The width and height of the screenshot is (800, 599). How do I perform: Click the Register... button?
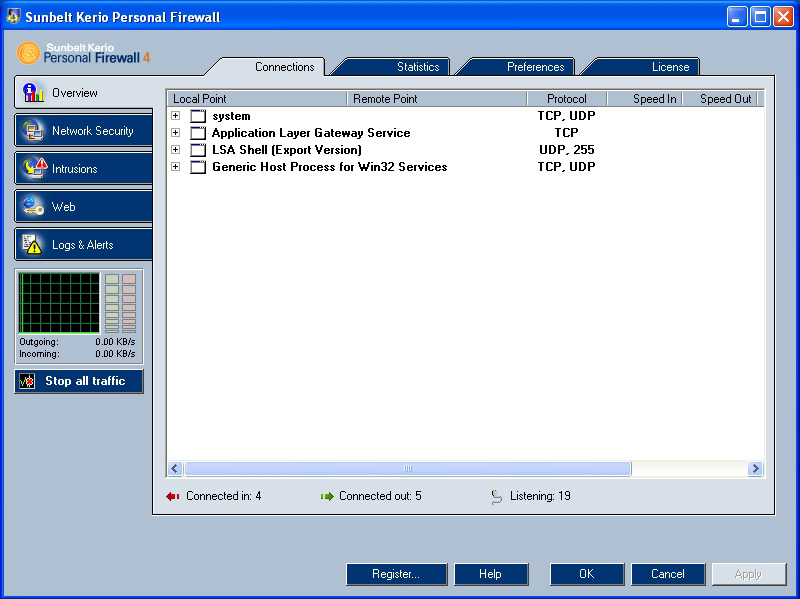click(395, 574)
